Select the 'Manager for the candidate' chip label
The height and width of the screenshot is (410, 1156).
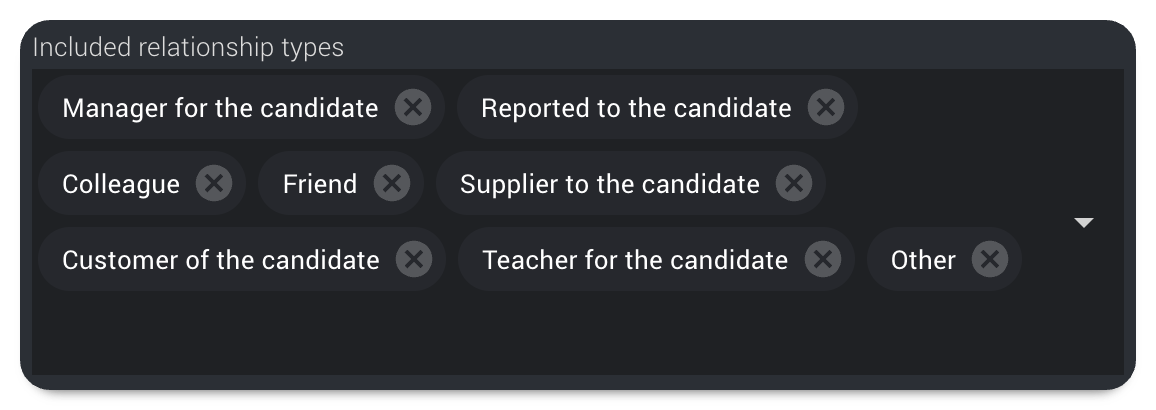click(x=220, y=108)
